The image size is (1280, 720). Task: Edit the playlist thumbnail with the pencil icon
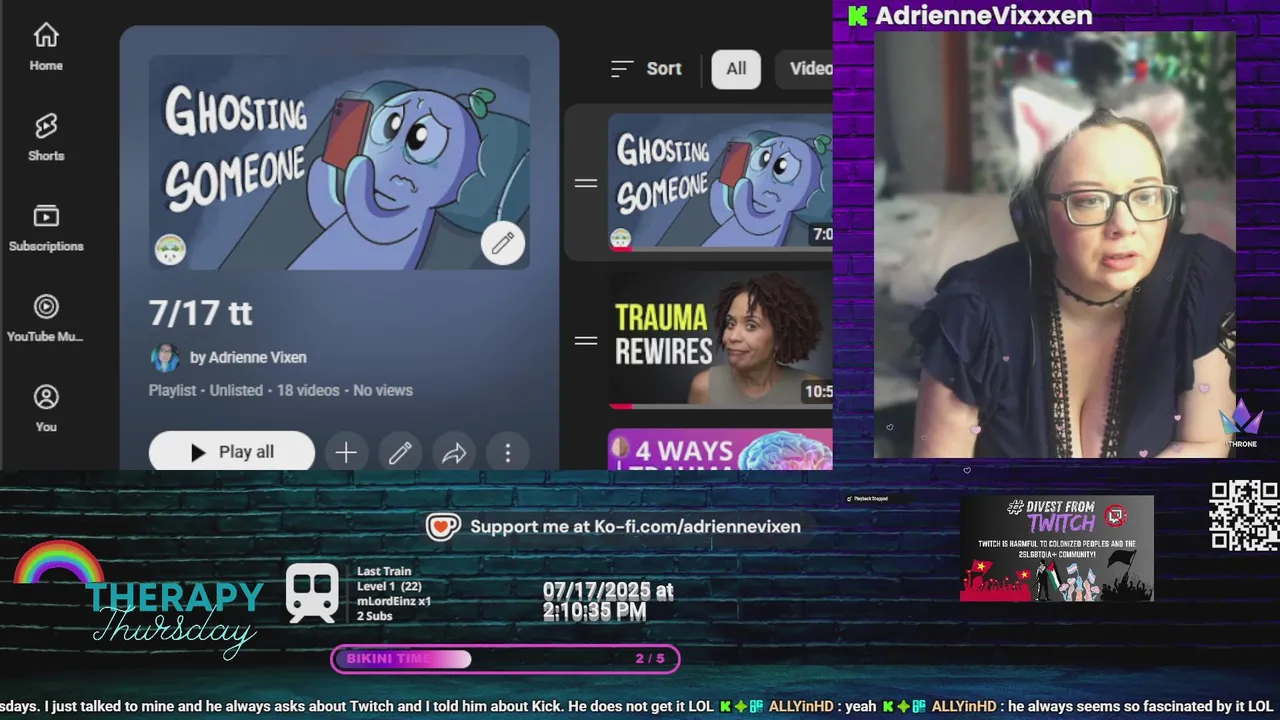coord(503,242)
